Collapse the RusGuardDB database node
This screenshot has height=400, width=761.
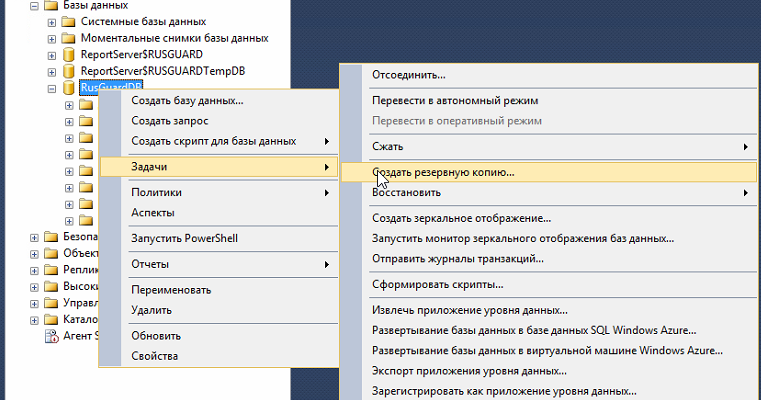[x=53, y=89]
